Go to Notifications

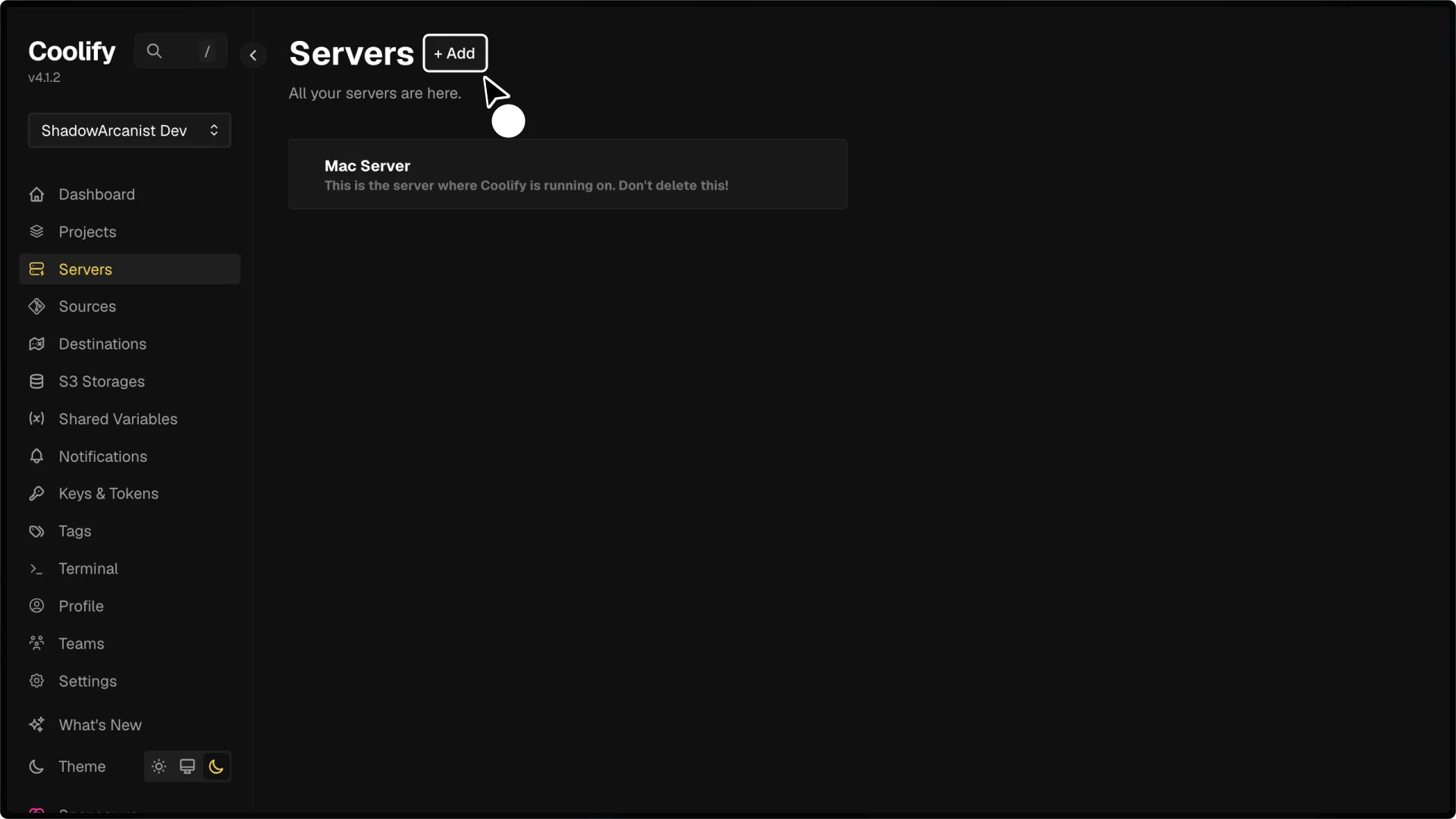130,457
